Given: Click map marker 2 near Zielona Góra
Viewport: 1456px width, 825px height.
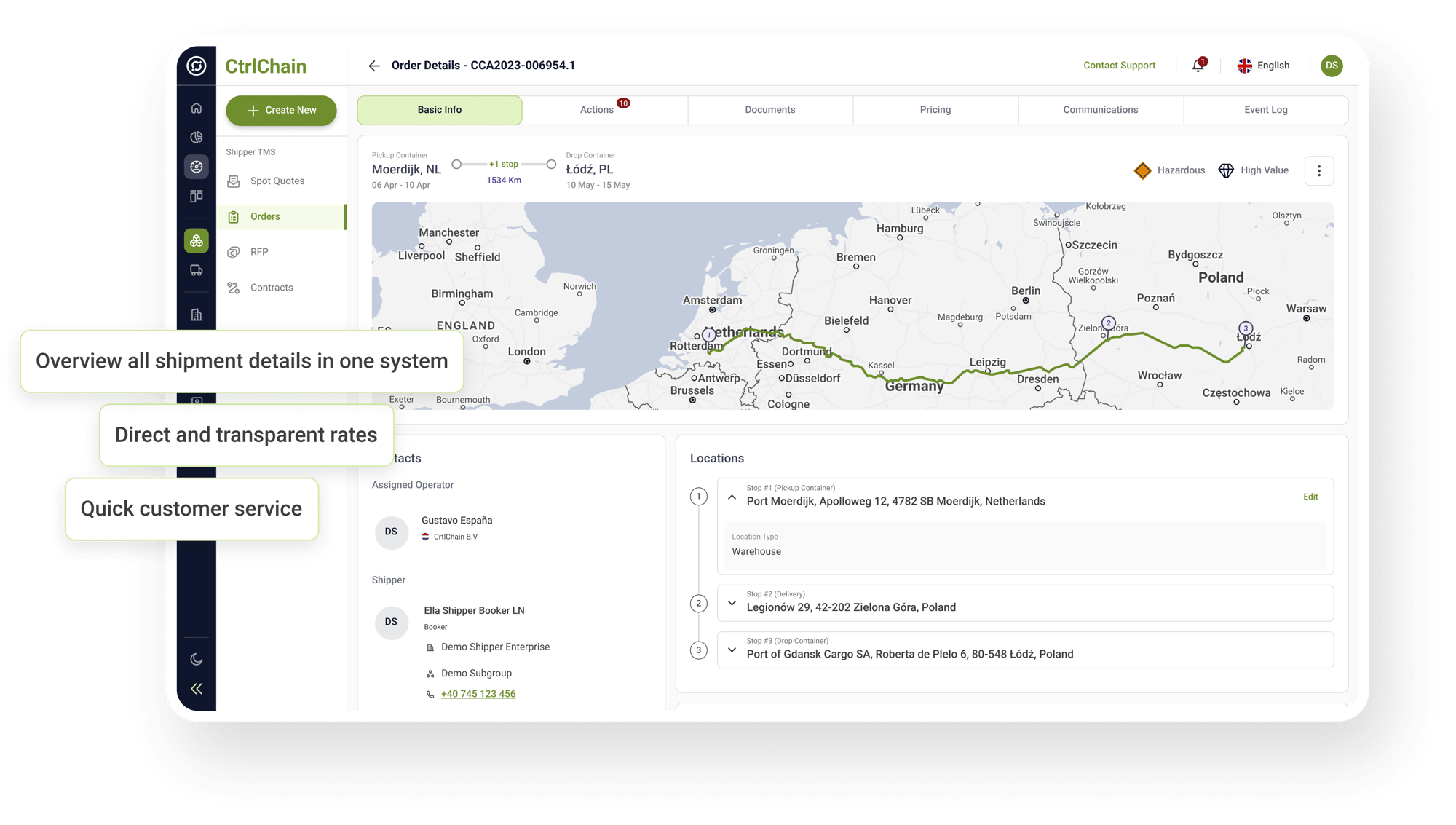Looking at the screenshot, I should click(1108, 323).
